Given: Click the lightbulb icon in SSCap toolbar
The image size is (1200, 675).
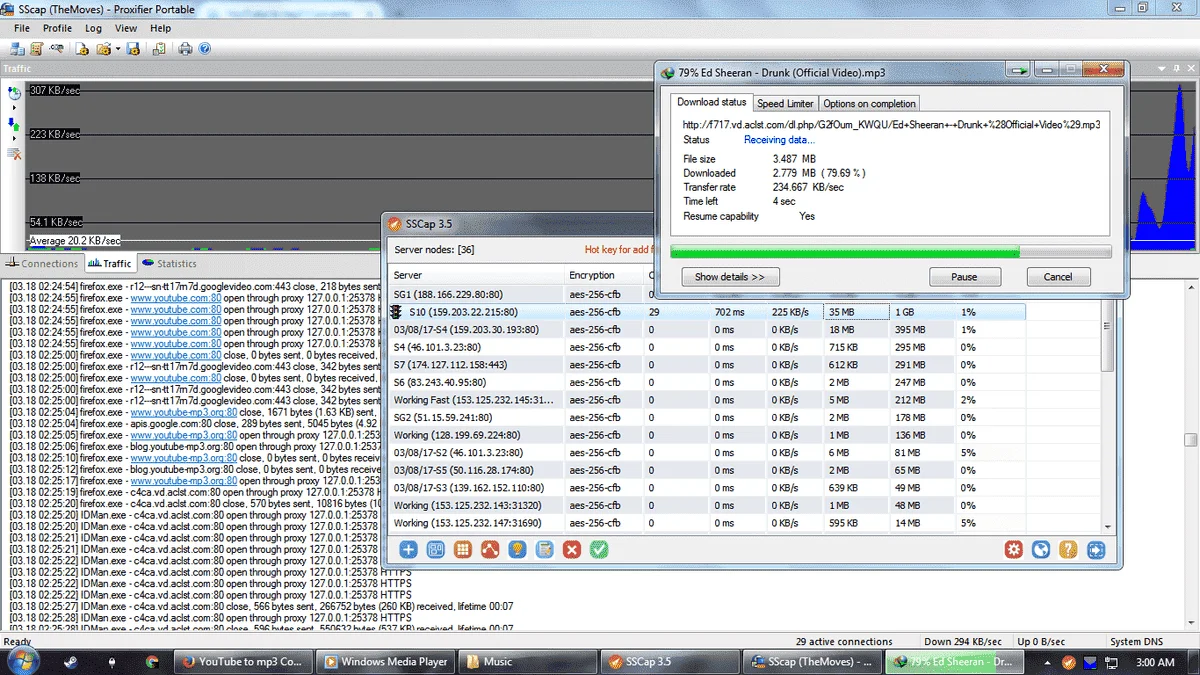Looking at the screenshot, I should pos(517,549).
